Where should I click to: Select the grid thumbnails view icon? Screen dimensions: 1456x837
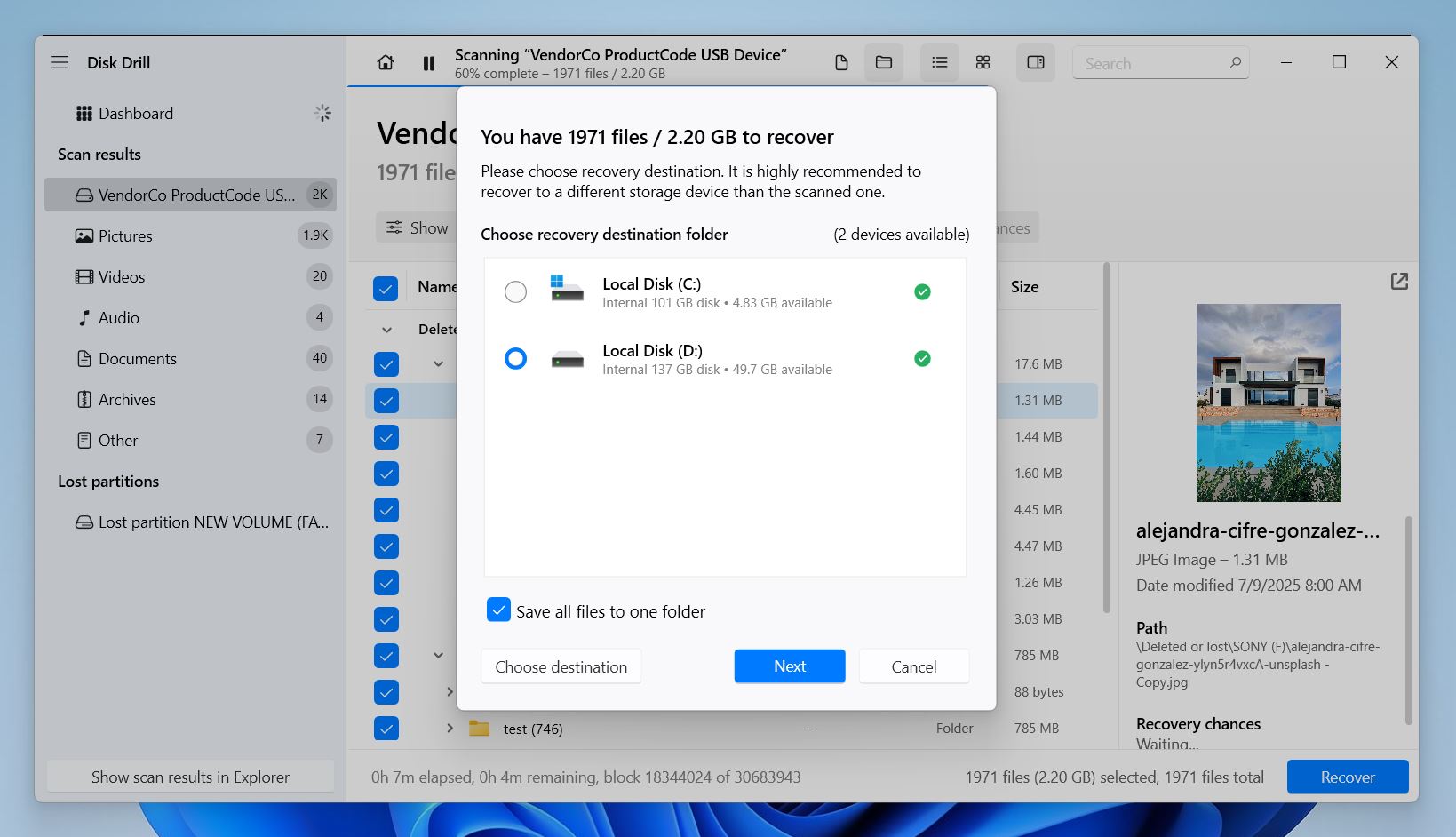[983, 62]
